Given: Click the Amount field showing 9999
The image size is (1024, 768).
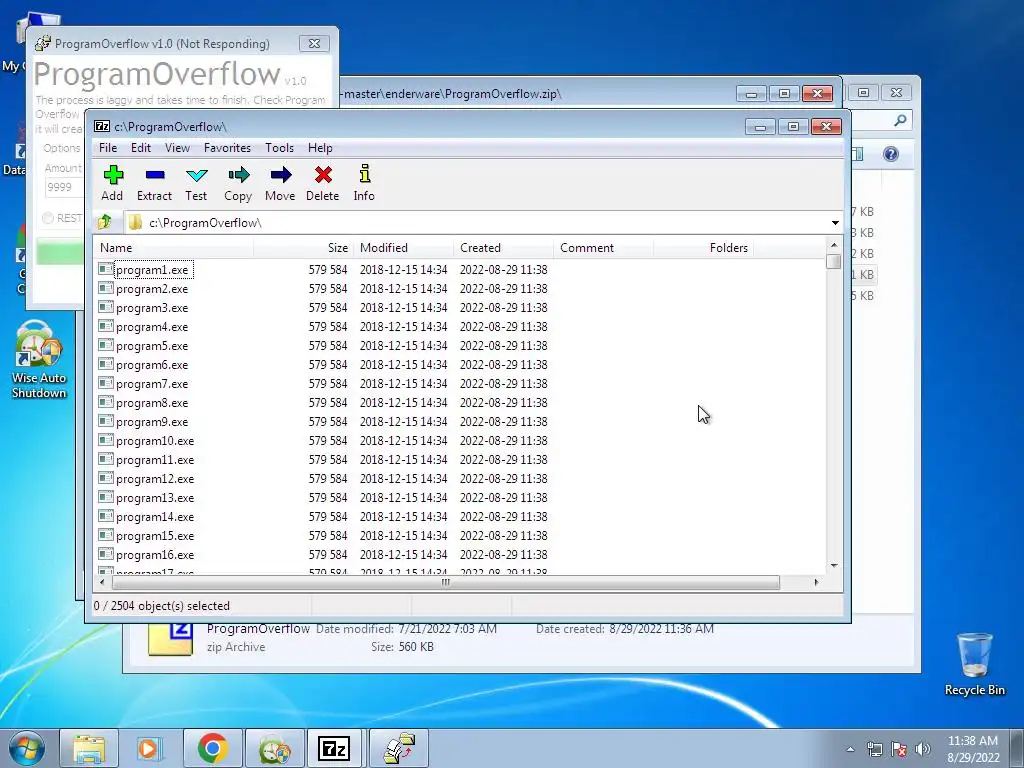Looking at the screenshot, I should click(64, 187).
